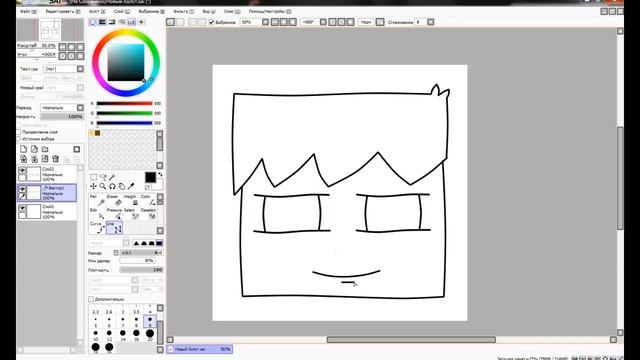Select the Pen tool
640x360 pixels.
[x=97, y=200]
